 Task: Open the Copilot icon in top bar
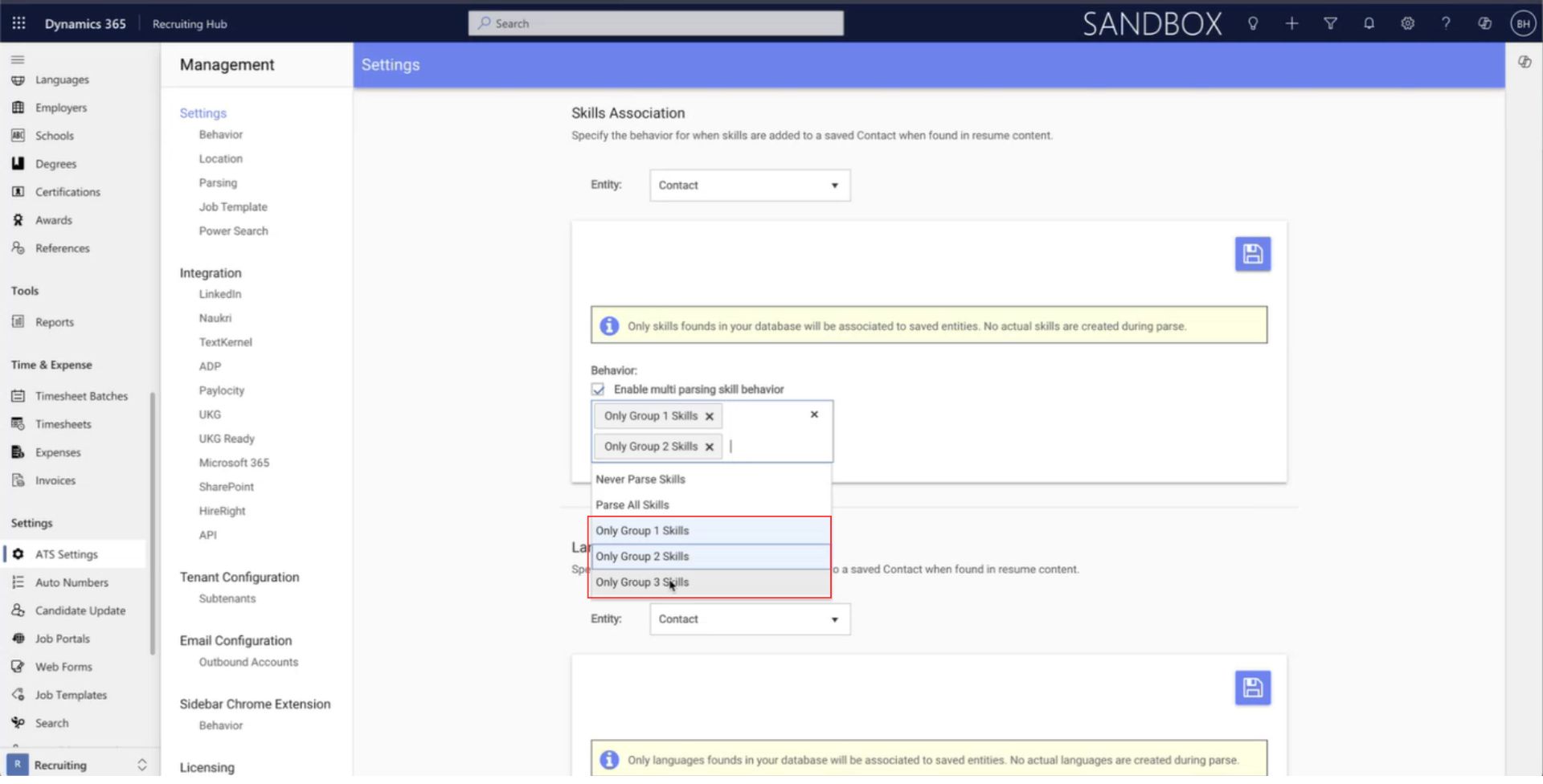(1484, 23)
